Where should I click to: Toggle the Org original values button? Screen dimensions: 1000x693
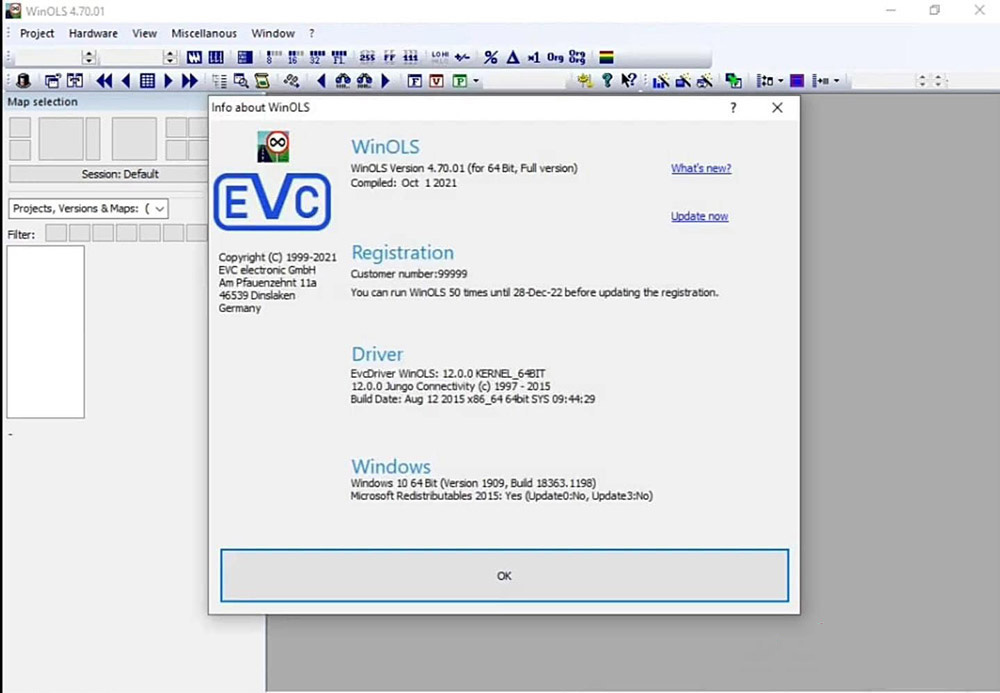point(556,57)
